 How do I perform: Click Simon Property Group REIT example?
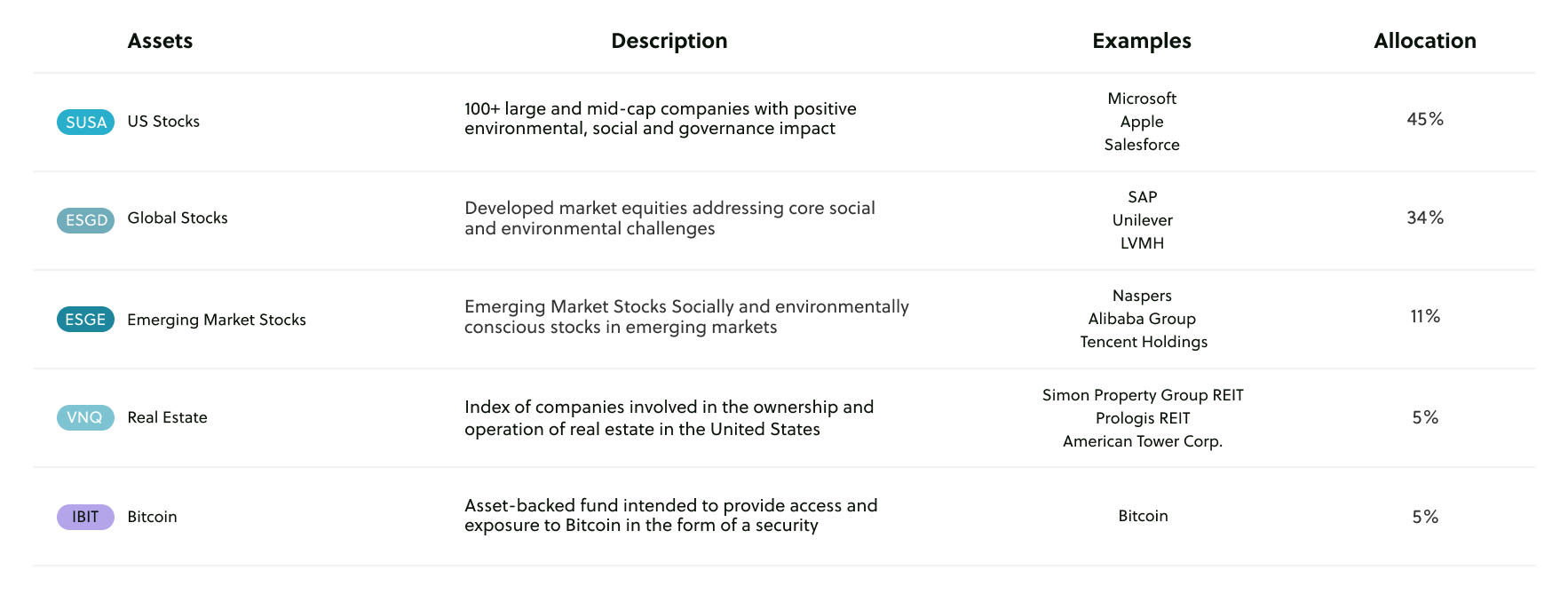(1143, 395)
